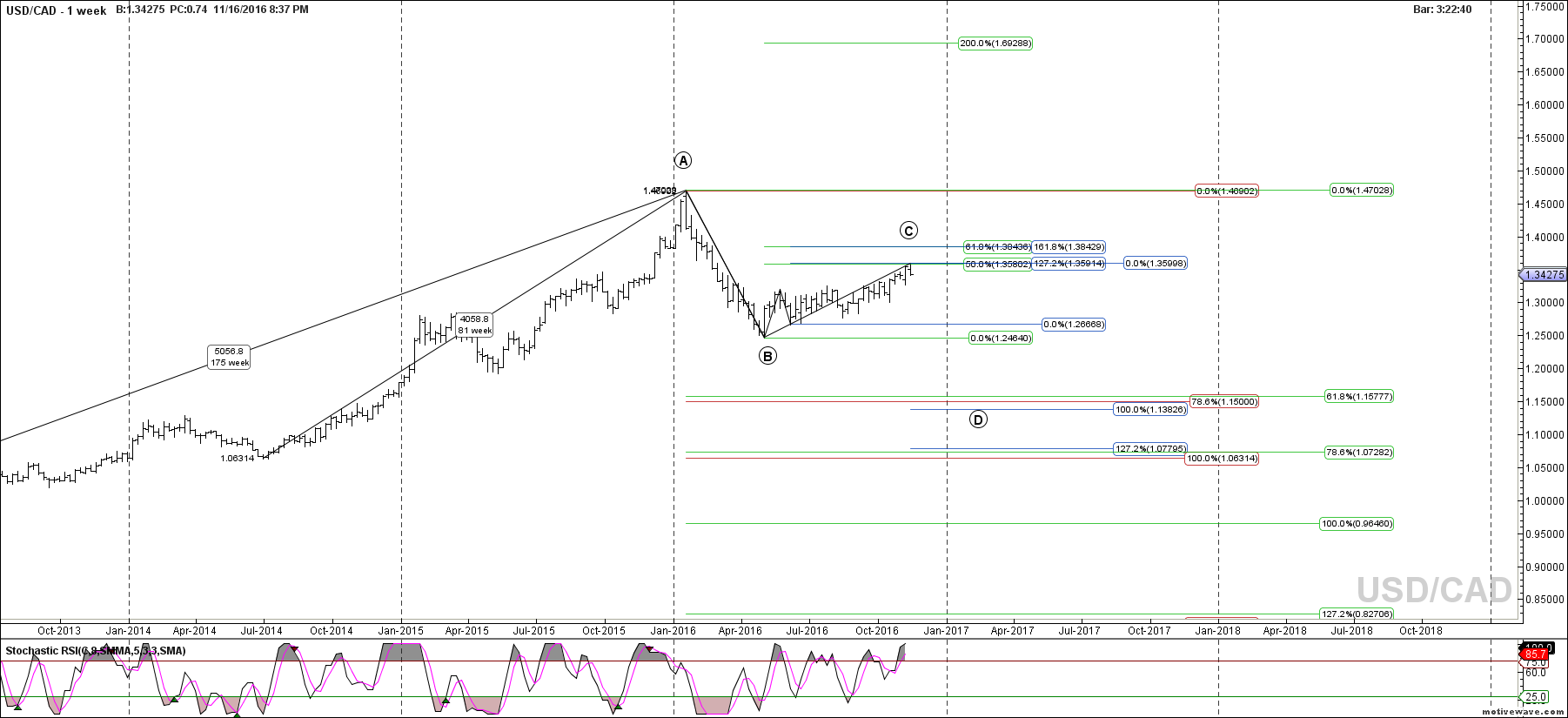Click the Bar: 3:22:40 countdown text

coord(1443,10)
